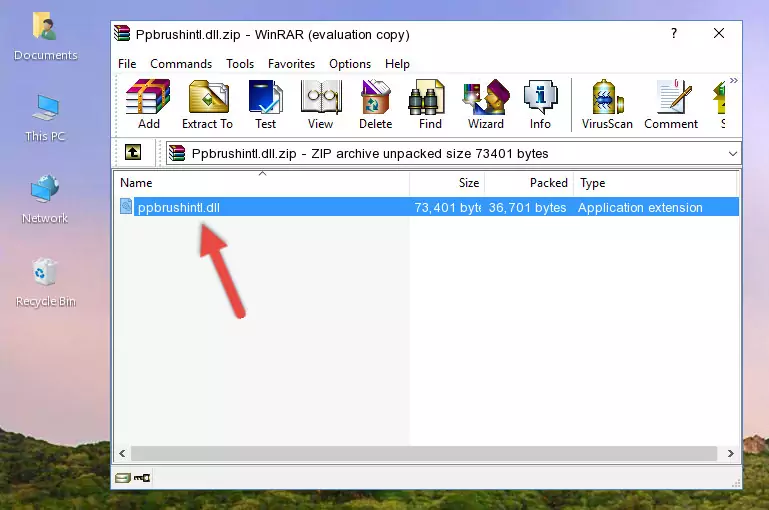
Task: Open the Comment tool
Action: (x=671, y=104)
